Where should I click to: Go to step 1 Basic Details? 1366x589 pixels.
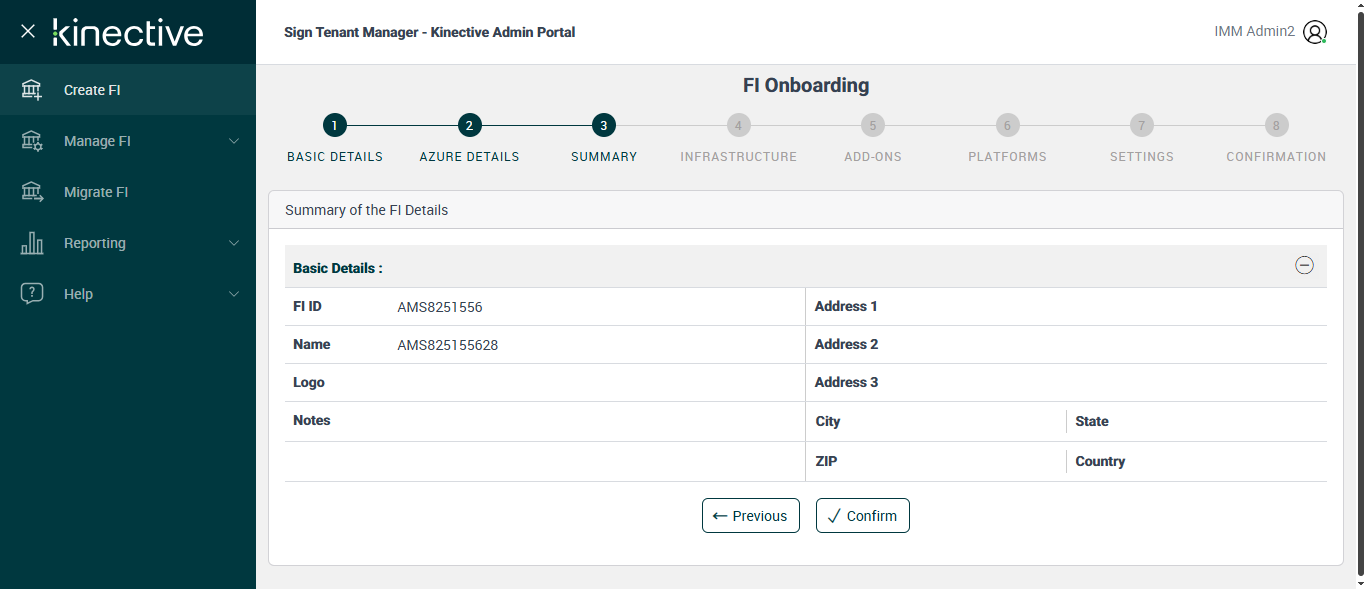[x=334, y=125]
